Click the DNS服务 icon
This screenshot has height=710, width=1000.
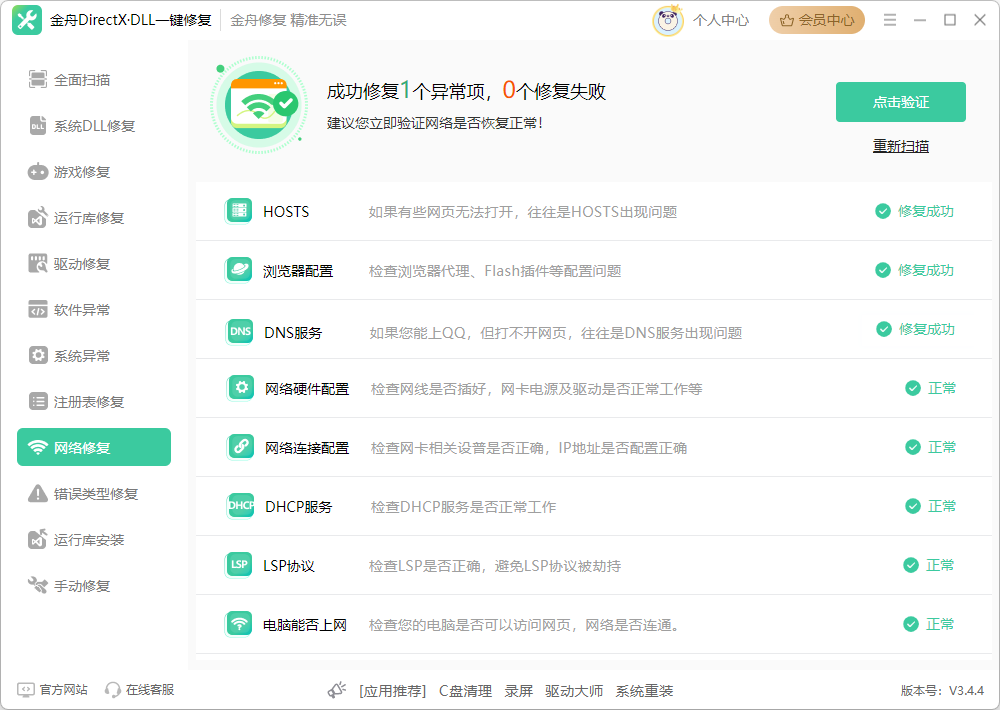point(240,331)
